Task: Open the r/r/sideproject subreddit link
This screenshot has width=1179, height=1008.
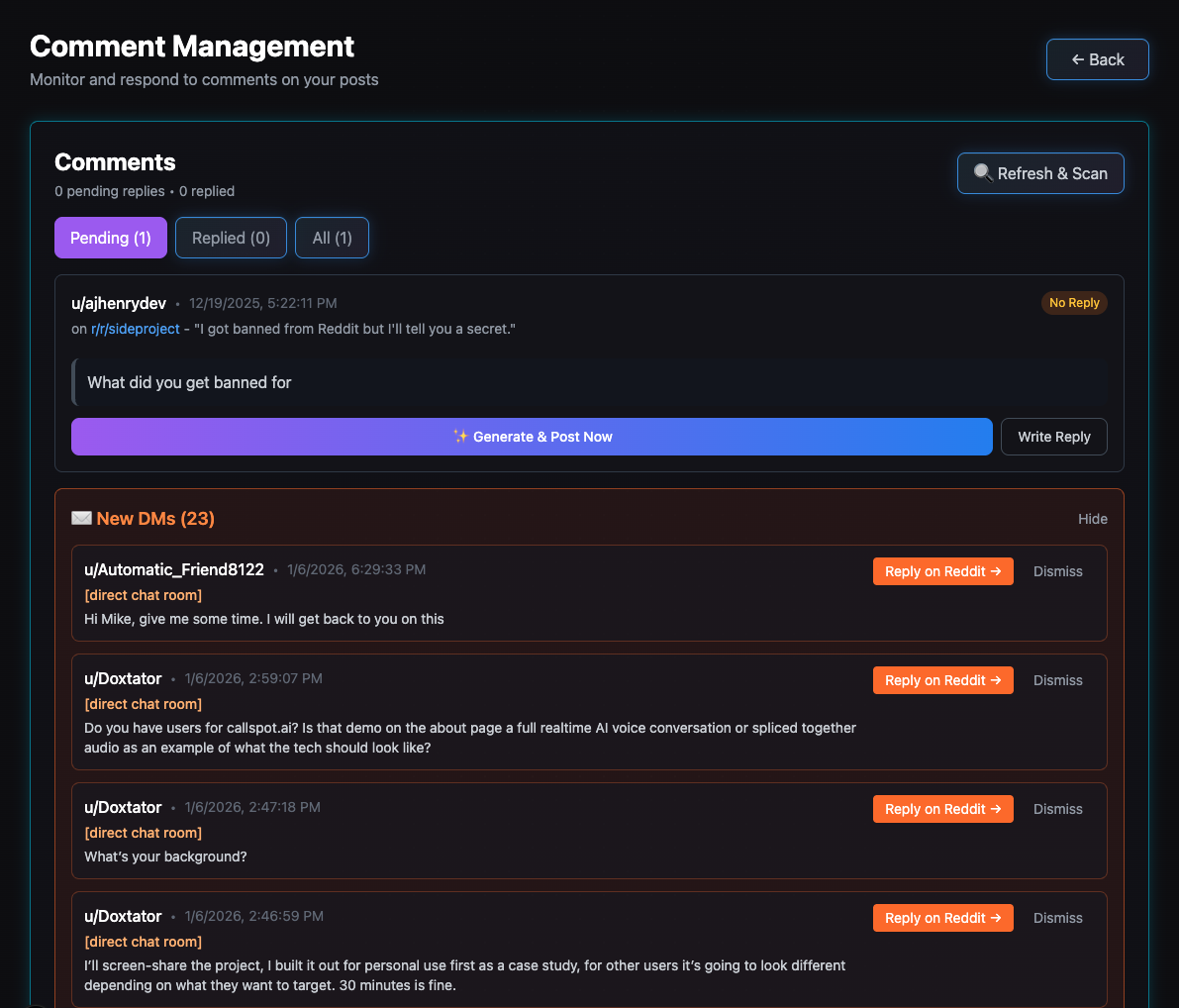Action: pyautogui.click(x=136, y=329)
